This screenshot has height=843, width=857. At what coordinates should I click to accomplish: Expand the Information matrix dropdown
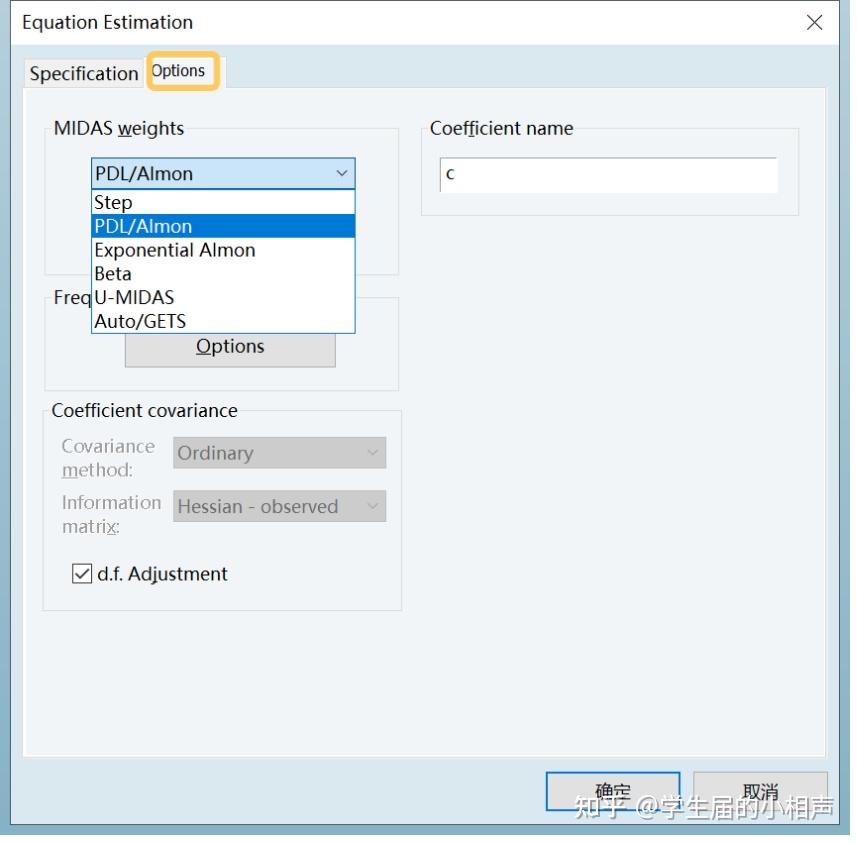tap(279, 507)
